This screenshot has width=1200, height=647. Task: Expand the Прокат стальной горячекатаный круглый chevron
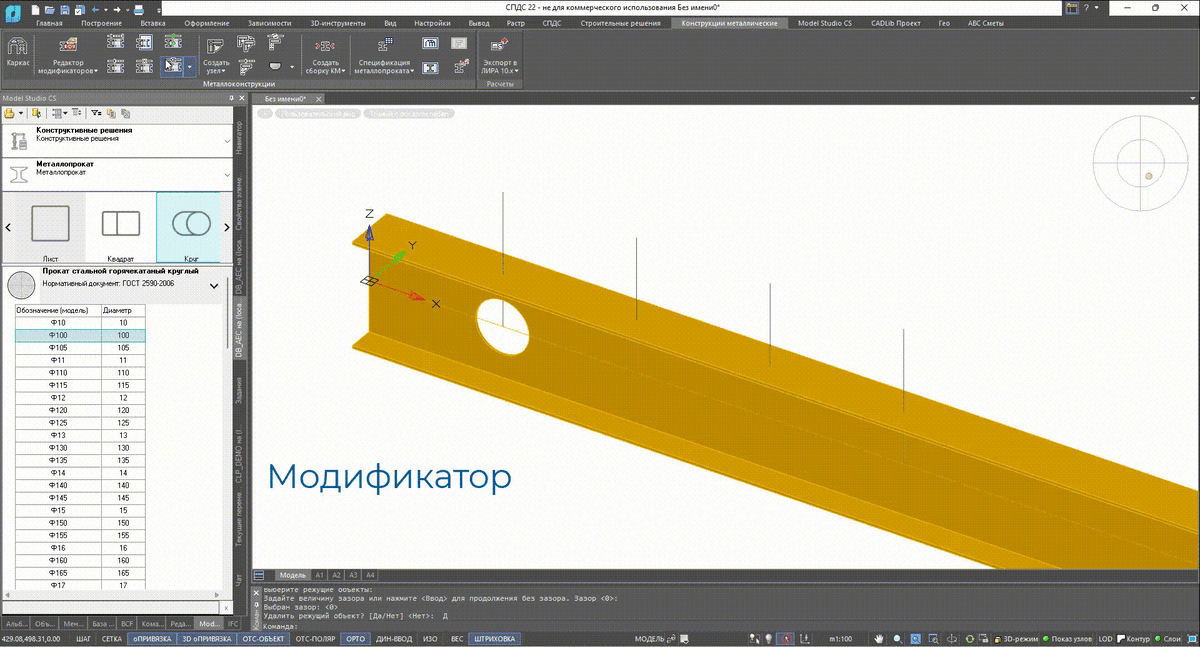(x=214, y=286)
